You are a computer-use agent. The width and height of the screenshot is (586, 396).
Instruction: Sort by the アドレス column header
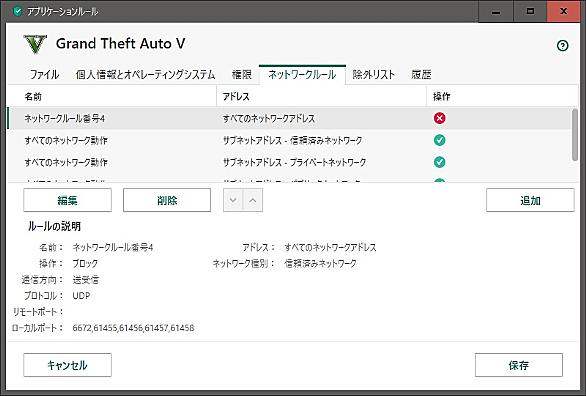tap(321, 96)
